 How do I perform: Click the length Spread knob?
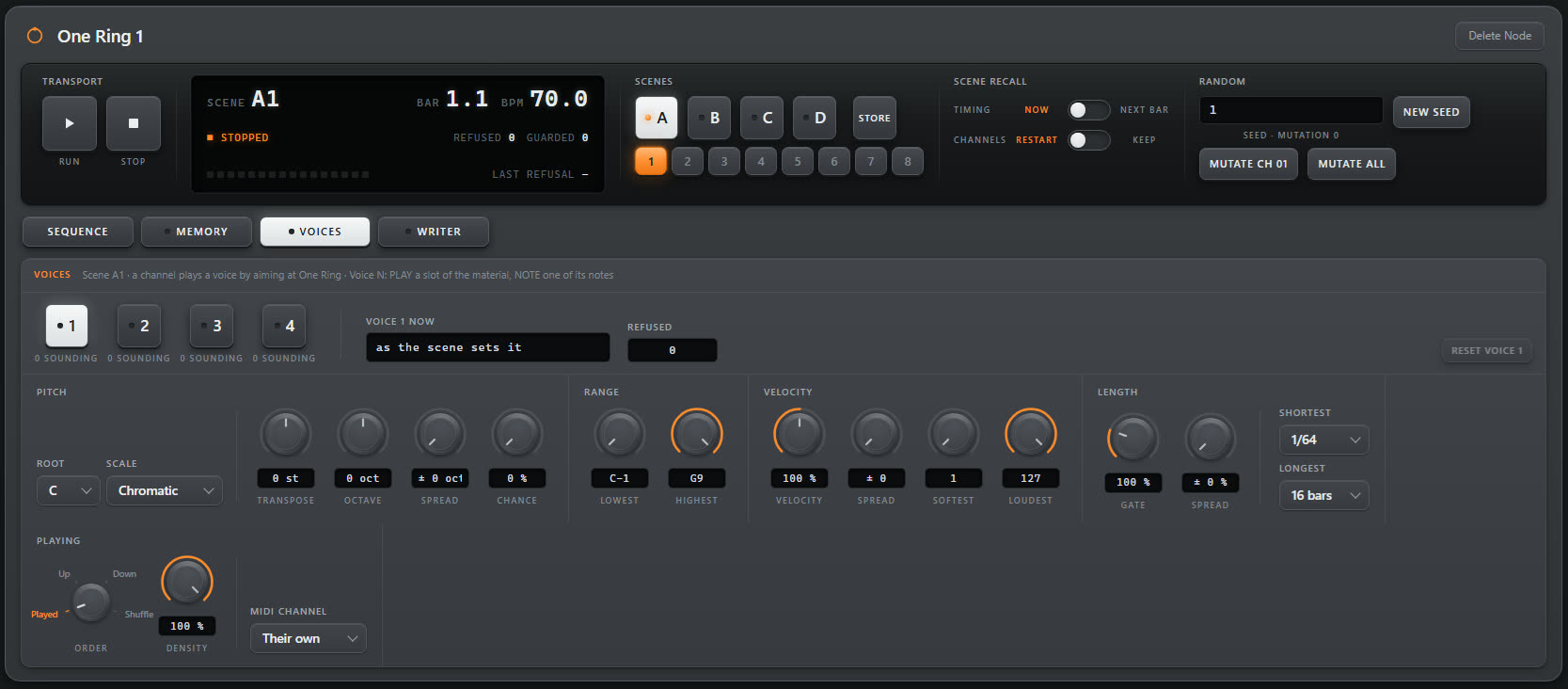pos(1211,439)
